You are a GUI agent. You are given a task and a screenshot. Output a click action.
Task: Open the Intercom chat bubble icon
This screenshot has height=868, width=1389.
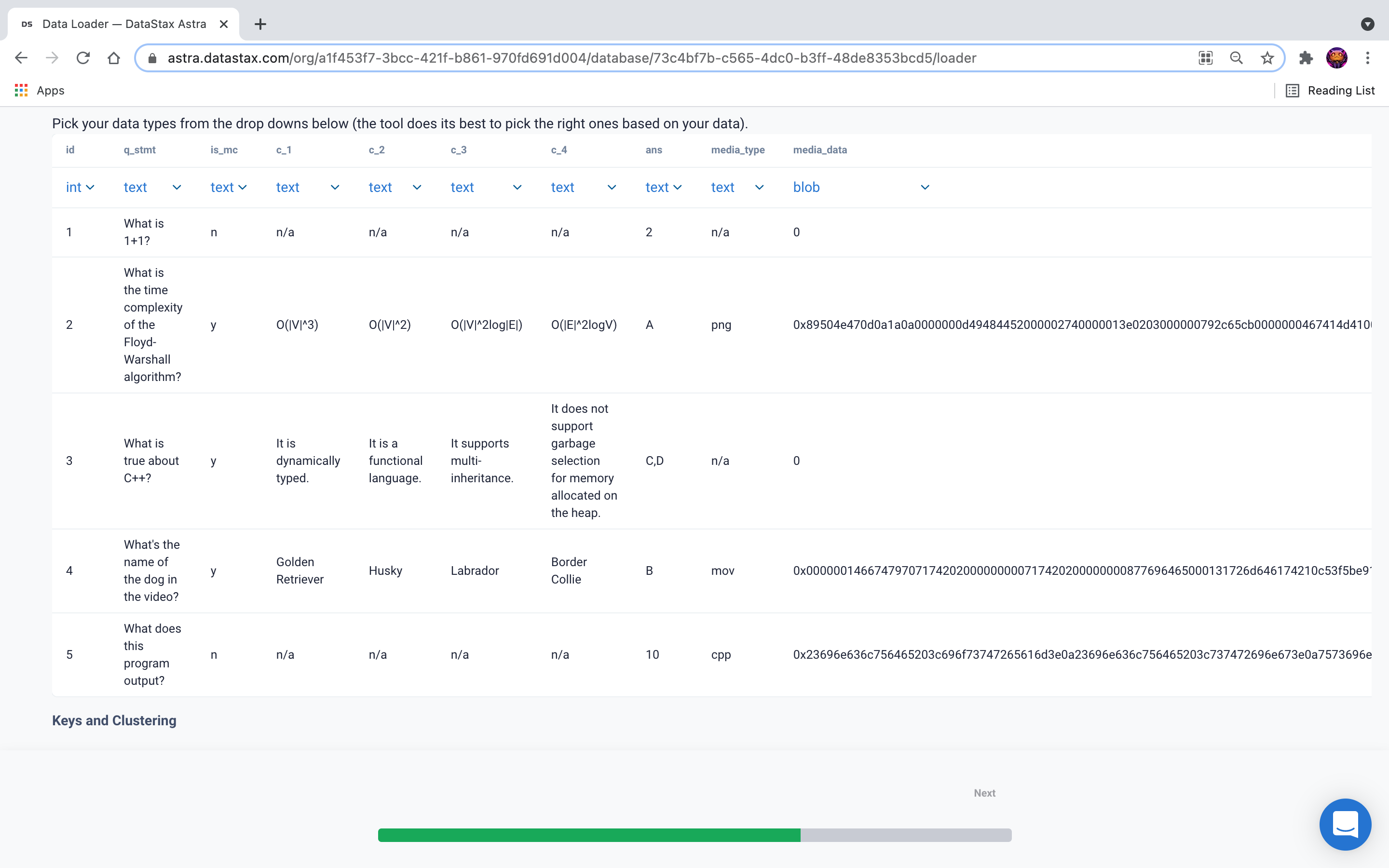tap(1345, 825)
